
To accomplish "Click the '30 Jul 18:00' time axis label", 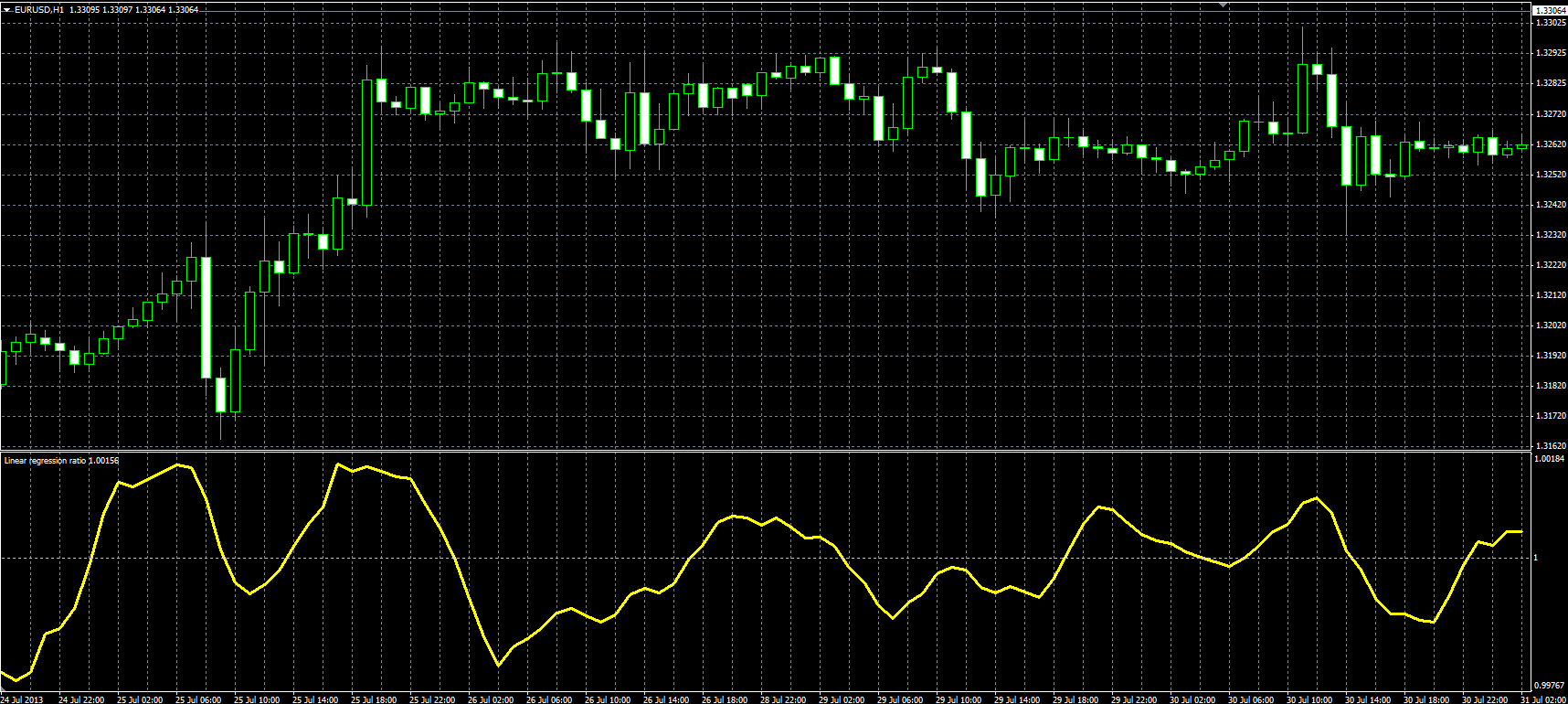I will pyautogui.click(x=1426, y=699).
